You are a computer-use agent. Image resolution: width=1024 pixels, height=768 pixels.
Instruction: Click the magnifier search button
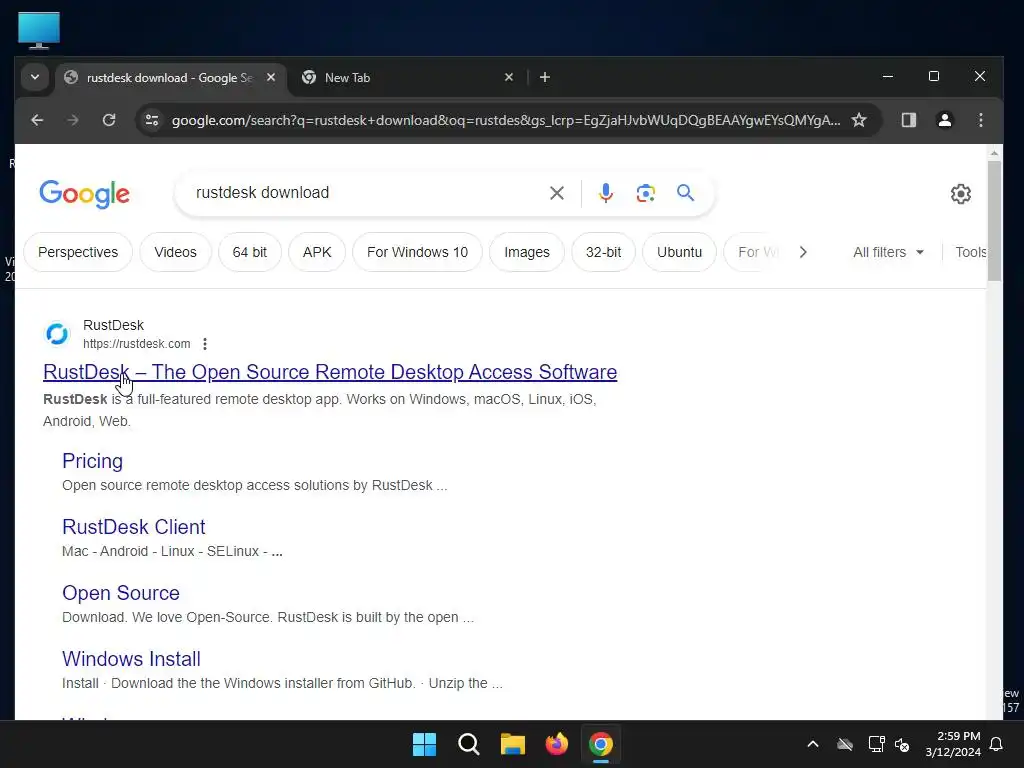(x=685, y=193)
